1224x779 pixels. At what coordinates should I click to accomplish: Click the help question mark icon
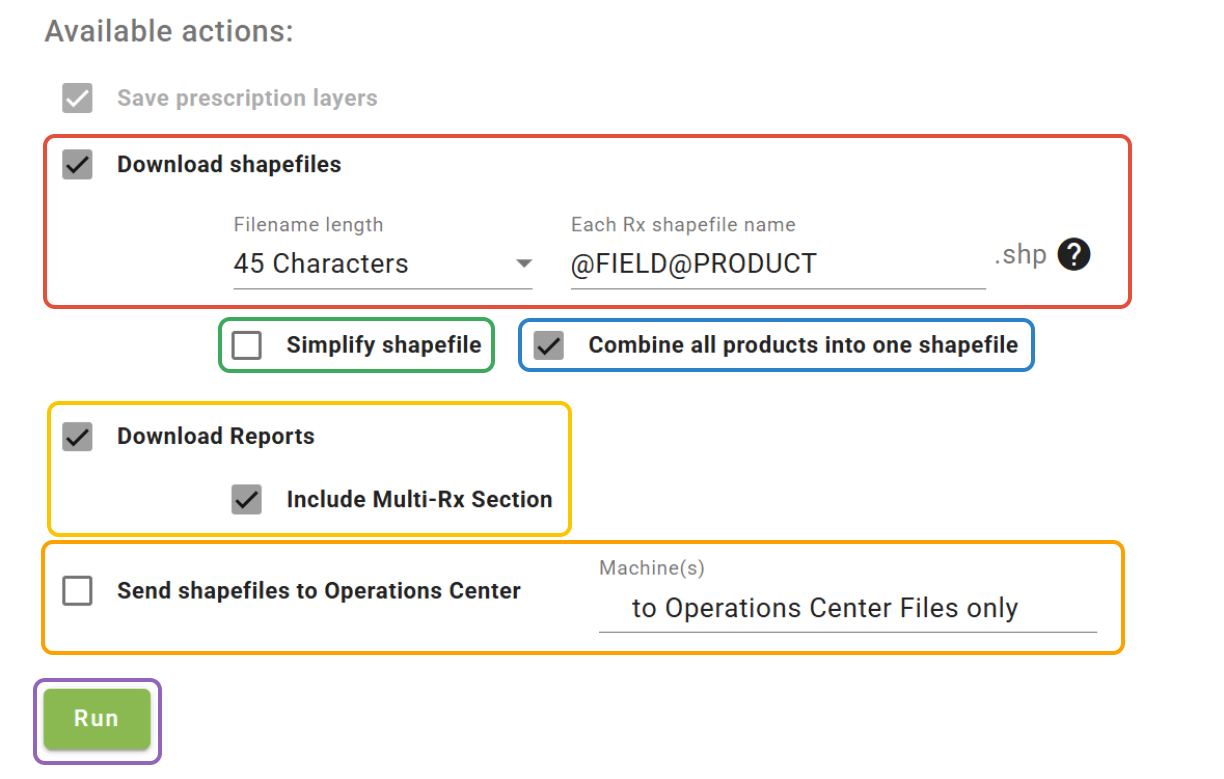coord(1074,255)
